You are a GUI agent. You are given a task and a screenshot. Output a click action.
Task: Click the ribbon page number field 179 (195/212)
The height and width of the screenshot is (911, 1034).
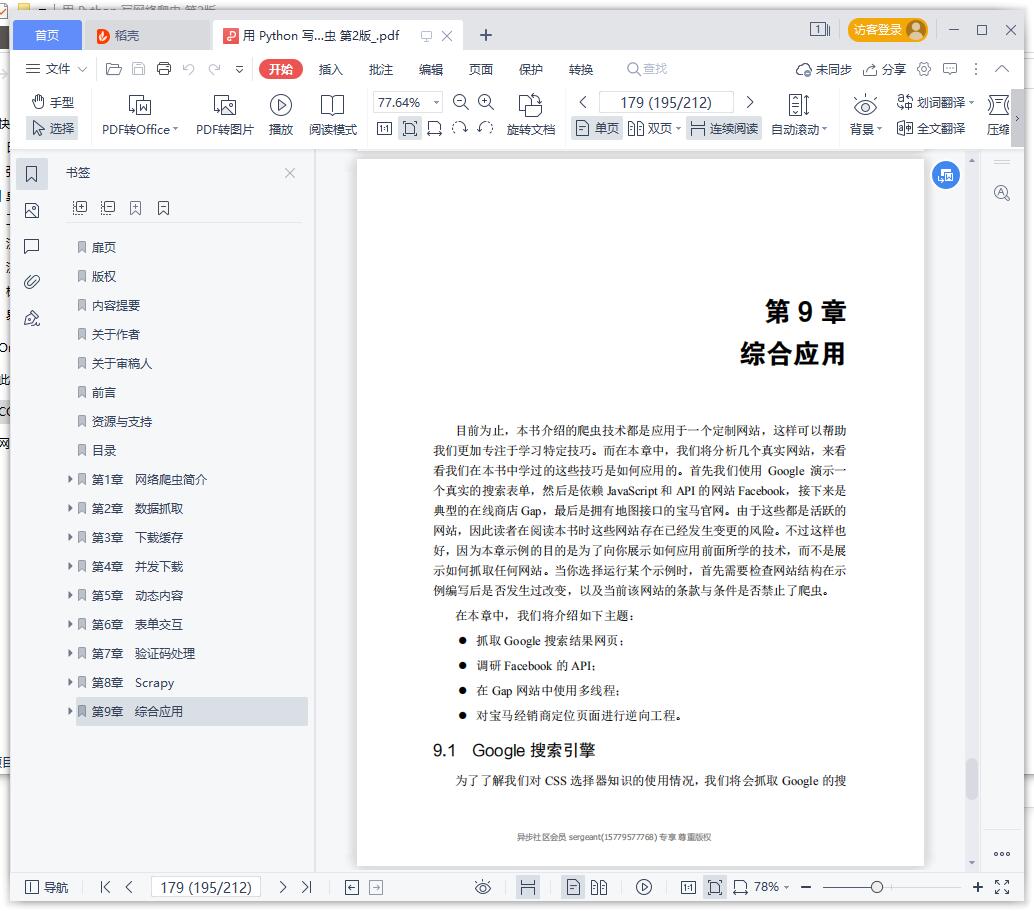[666, 102]
